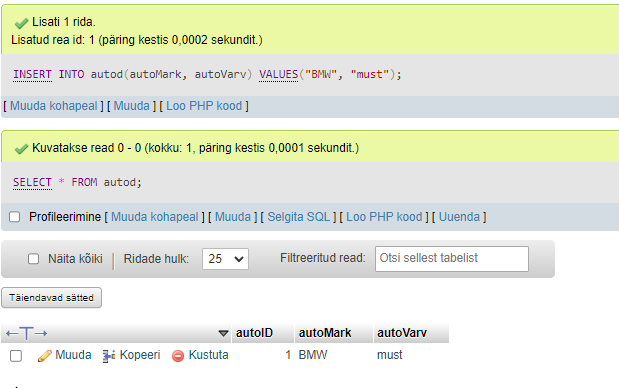Click the Selgita SQL link
Viewport: 619px width, 388px height.
[298, 217]
